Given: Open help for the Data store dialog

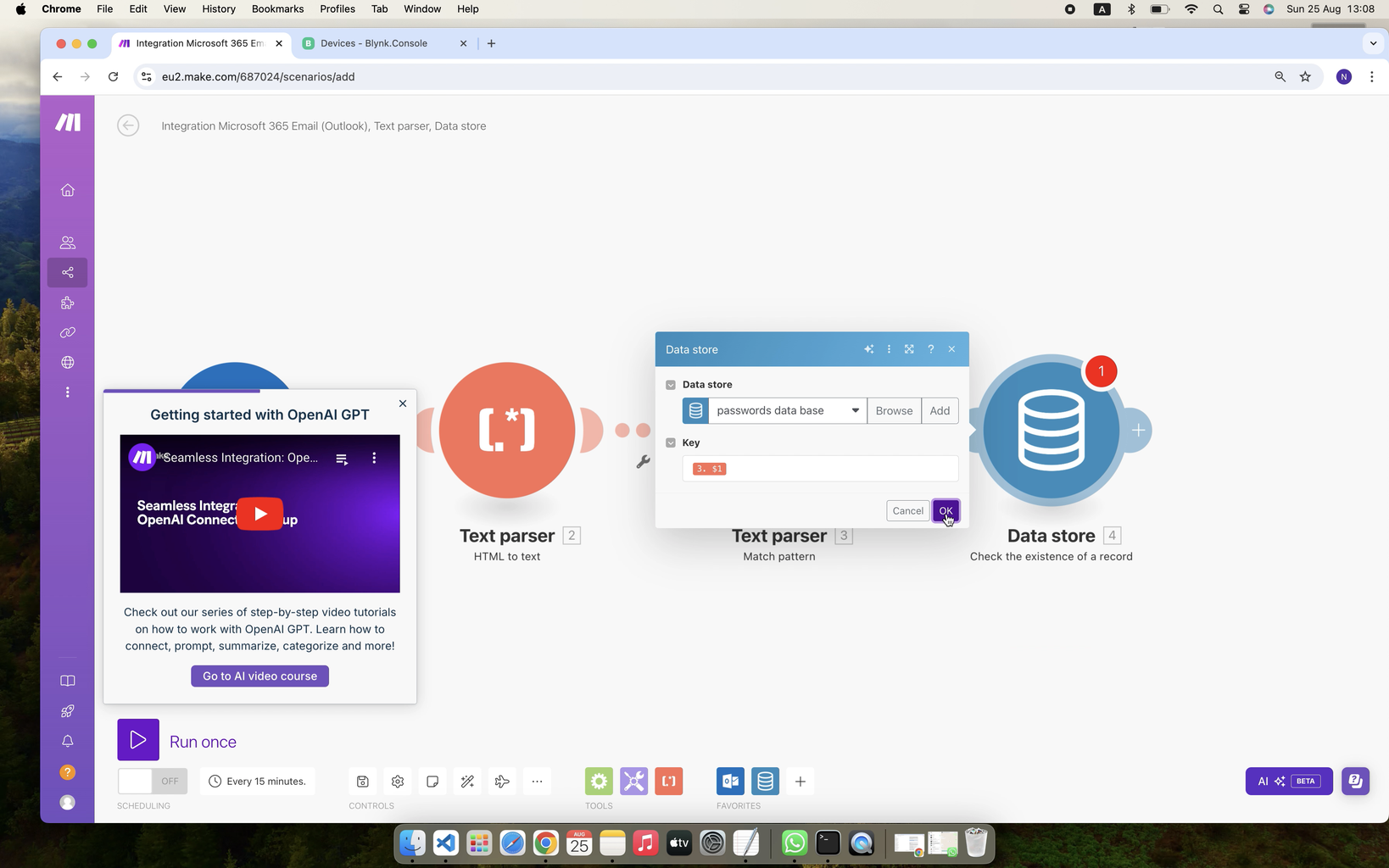Looking at the screenshot, I should click(930, 349).
